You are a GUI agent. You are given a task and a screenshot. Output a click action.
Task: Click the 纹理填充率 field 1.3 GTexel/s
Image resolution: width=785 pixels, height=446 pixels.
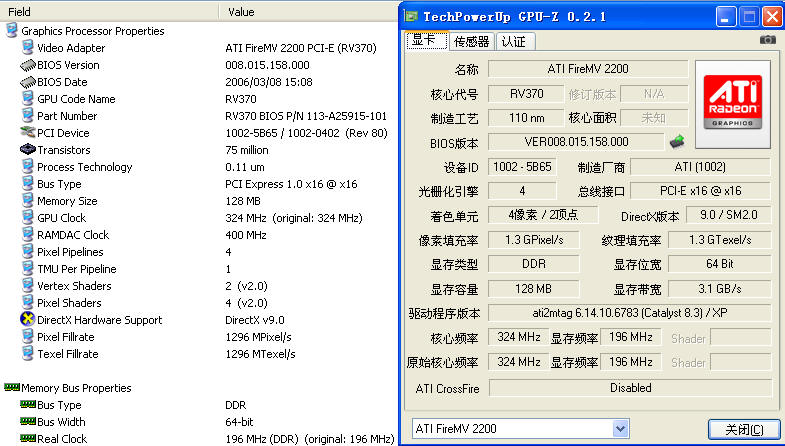pos(719,240)
